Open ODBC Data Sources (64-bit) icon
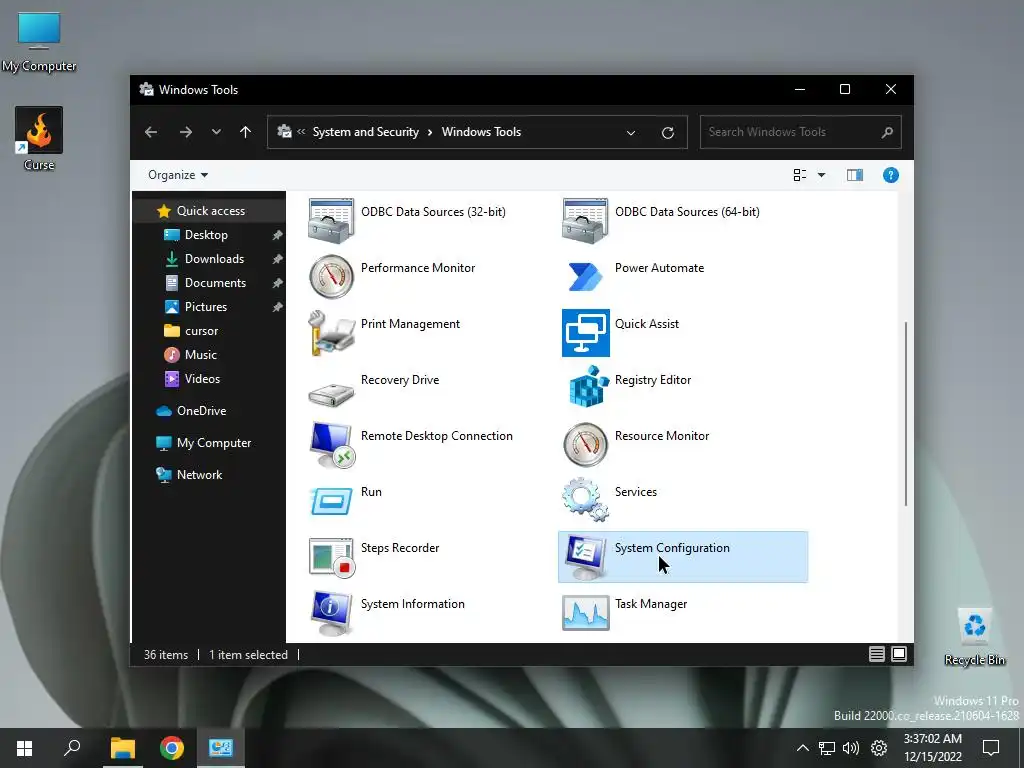This screenshot has height=768, width=1024. coord(585,221)
